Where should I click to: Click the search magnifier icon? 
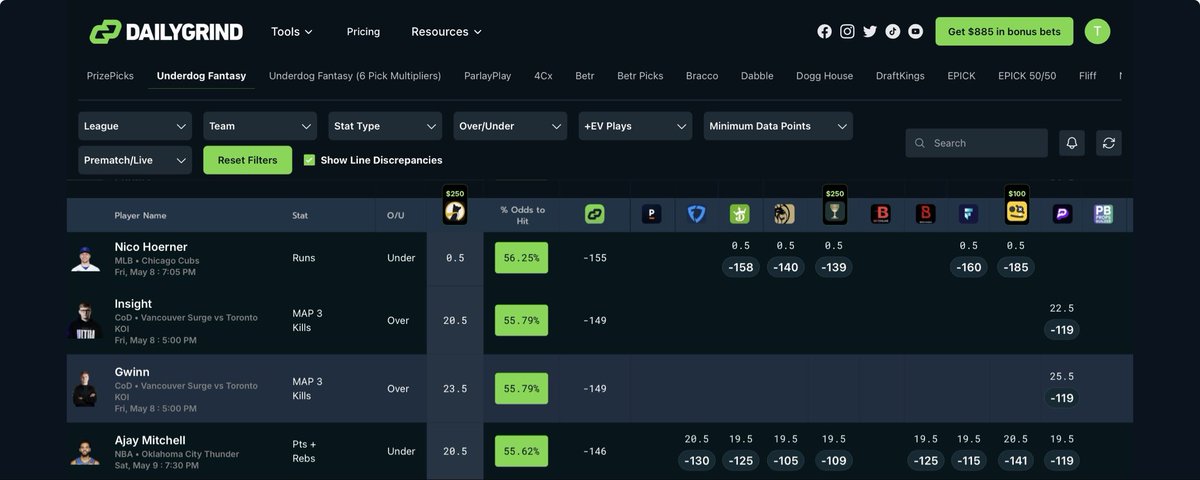(920, 143)
